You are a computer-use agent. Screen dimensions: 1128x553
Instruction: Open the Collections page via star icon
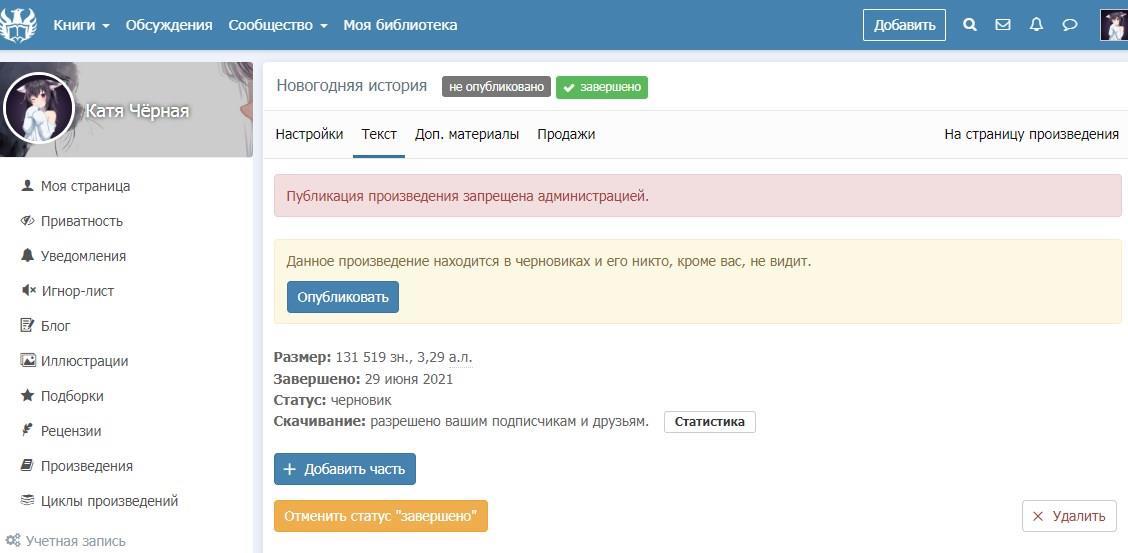tap(28, 396)
